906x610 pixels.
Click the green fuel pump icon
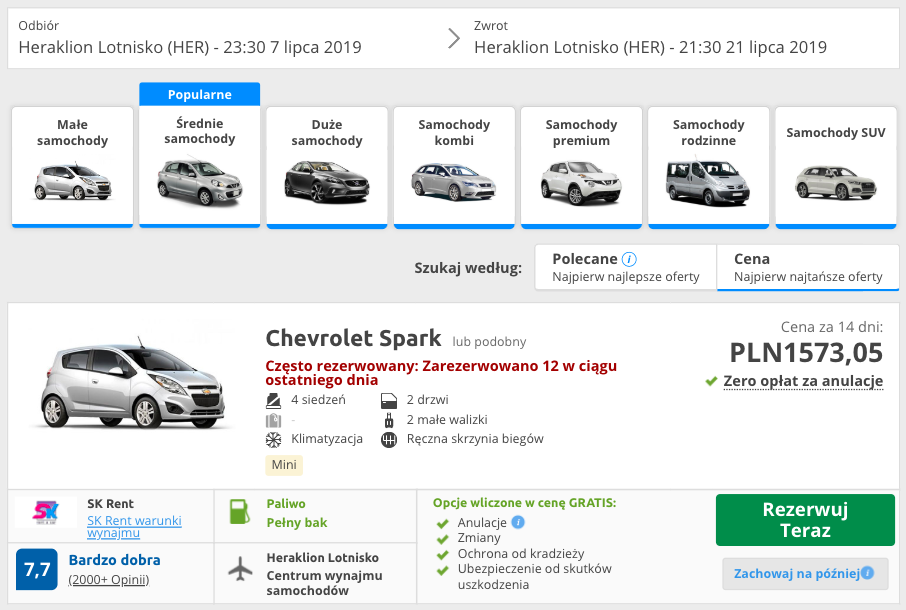(239, 512)
